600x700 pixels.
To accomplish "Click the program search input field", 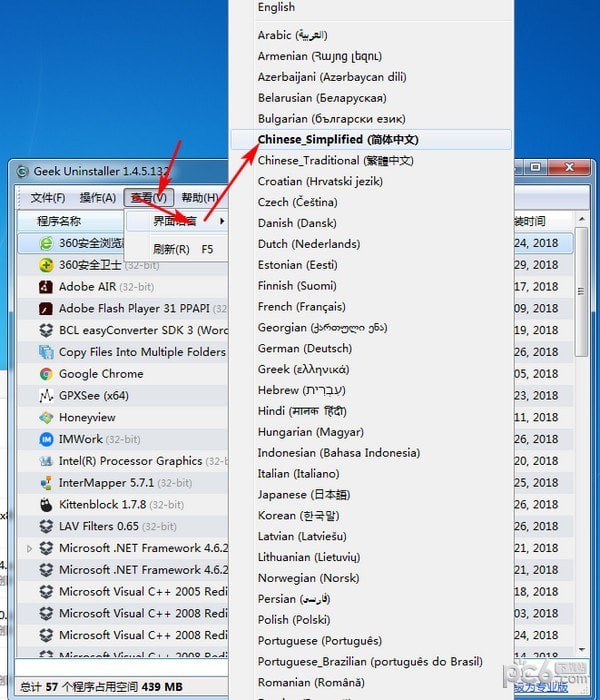I will (123, 668).
